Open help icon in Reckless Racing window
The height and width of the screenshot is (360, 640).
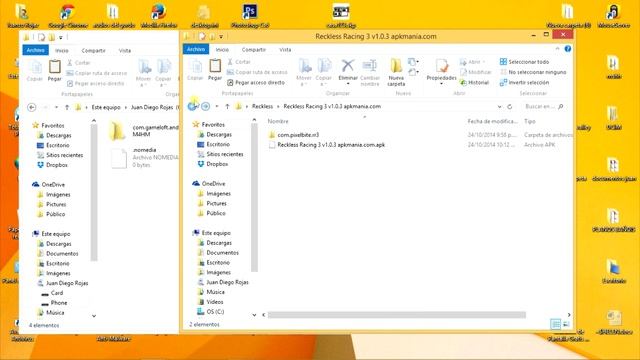[568, 49]
